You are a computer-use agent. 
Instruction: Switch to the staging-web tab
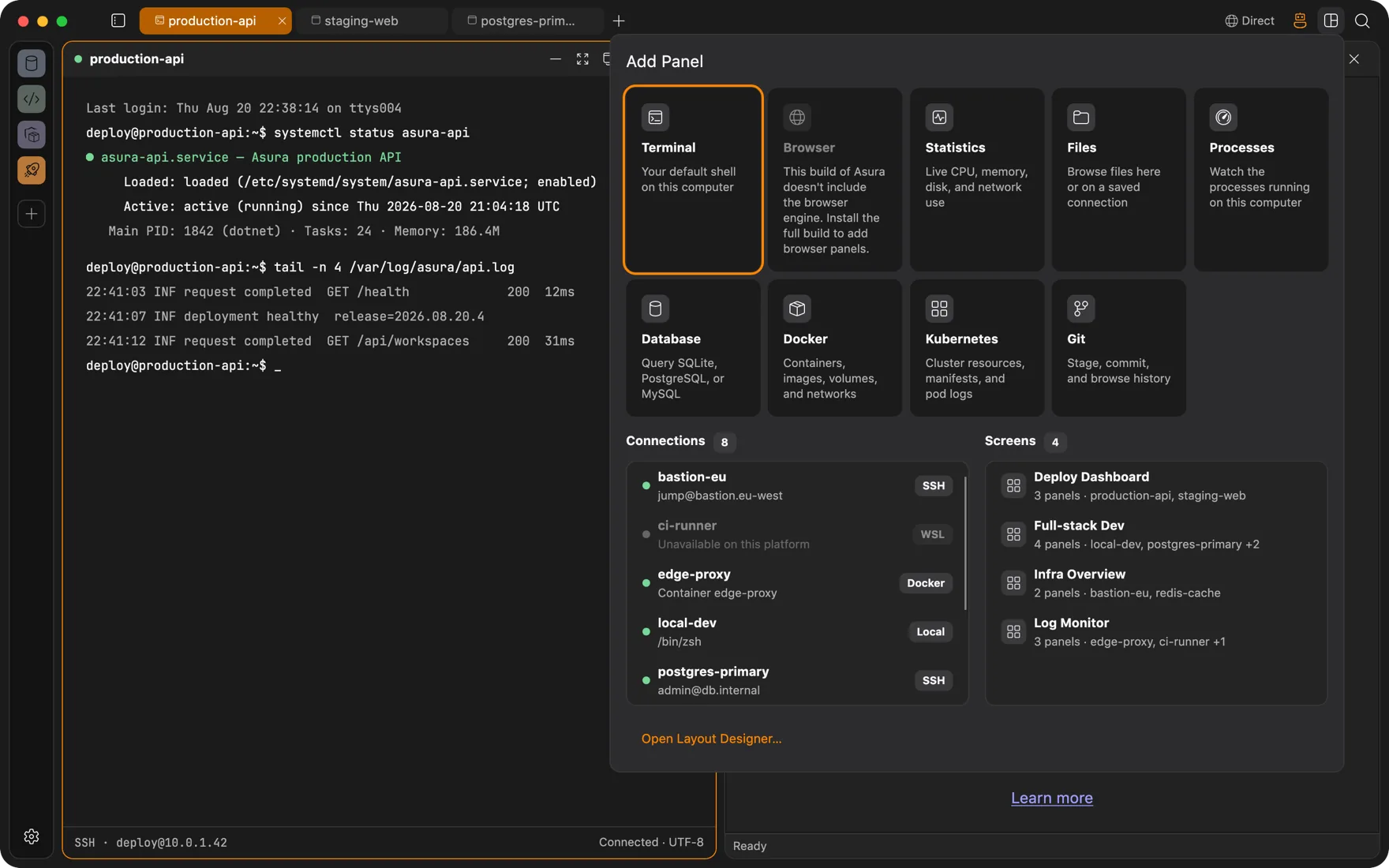pos(373,21)
